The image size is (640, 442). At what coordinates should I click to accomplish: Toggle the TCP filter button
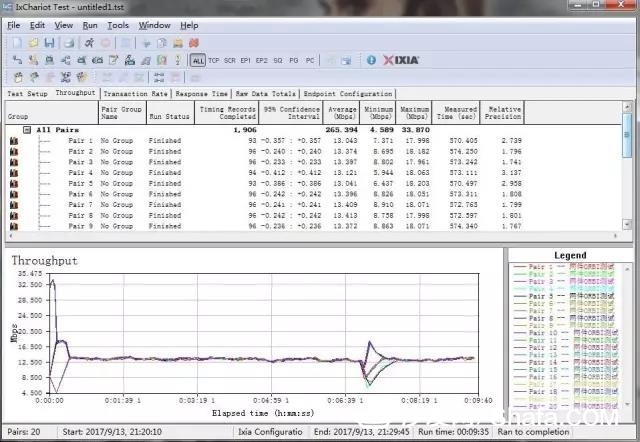[213, 60]
